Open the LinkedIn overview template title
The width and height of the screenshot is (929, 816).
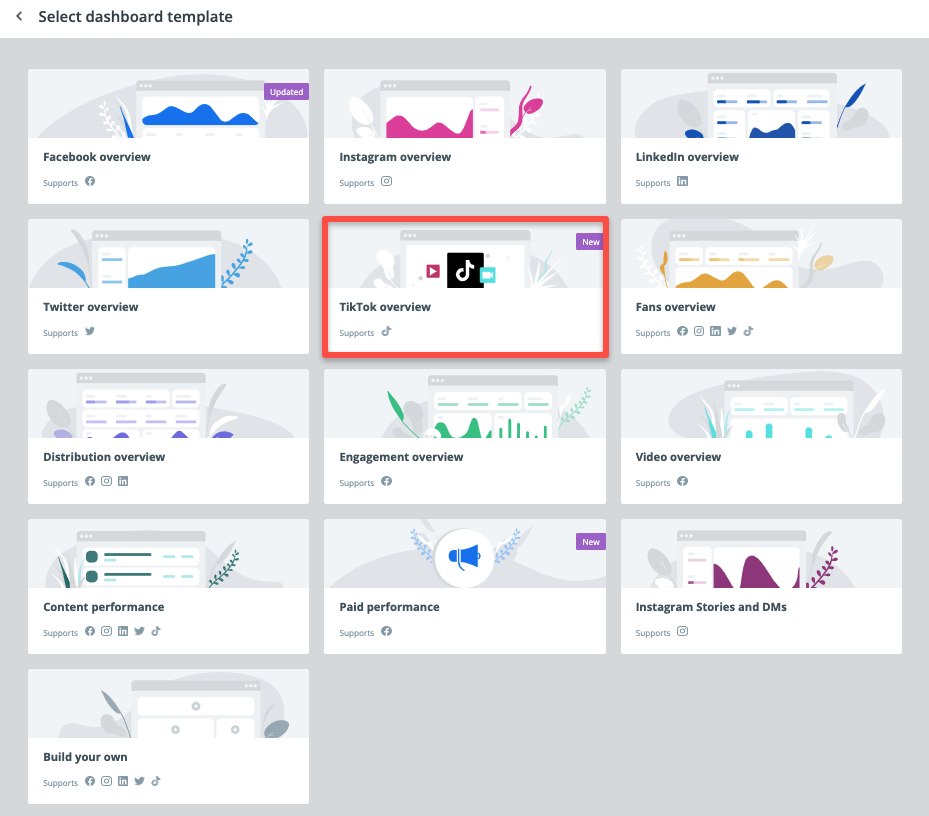687,157
